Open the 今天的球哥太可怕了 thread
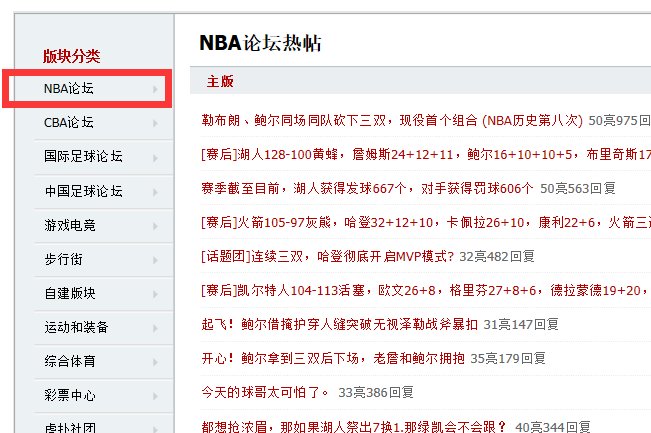Viewport: 651px width, 433px height. [x=265, y=392]
